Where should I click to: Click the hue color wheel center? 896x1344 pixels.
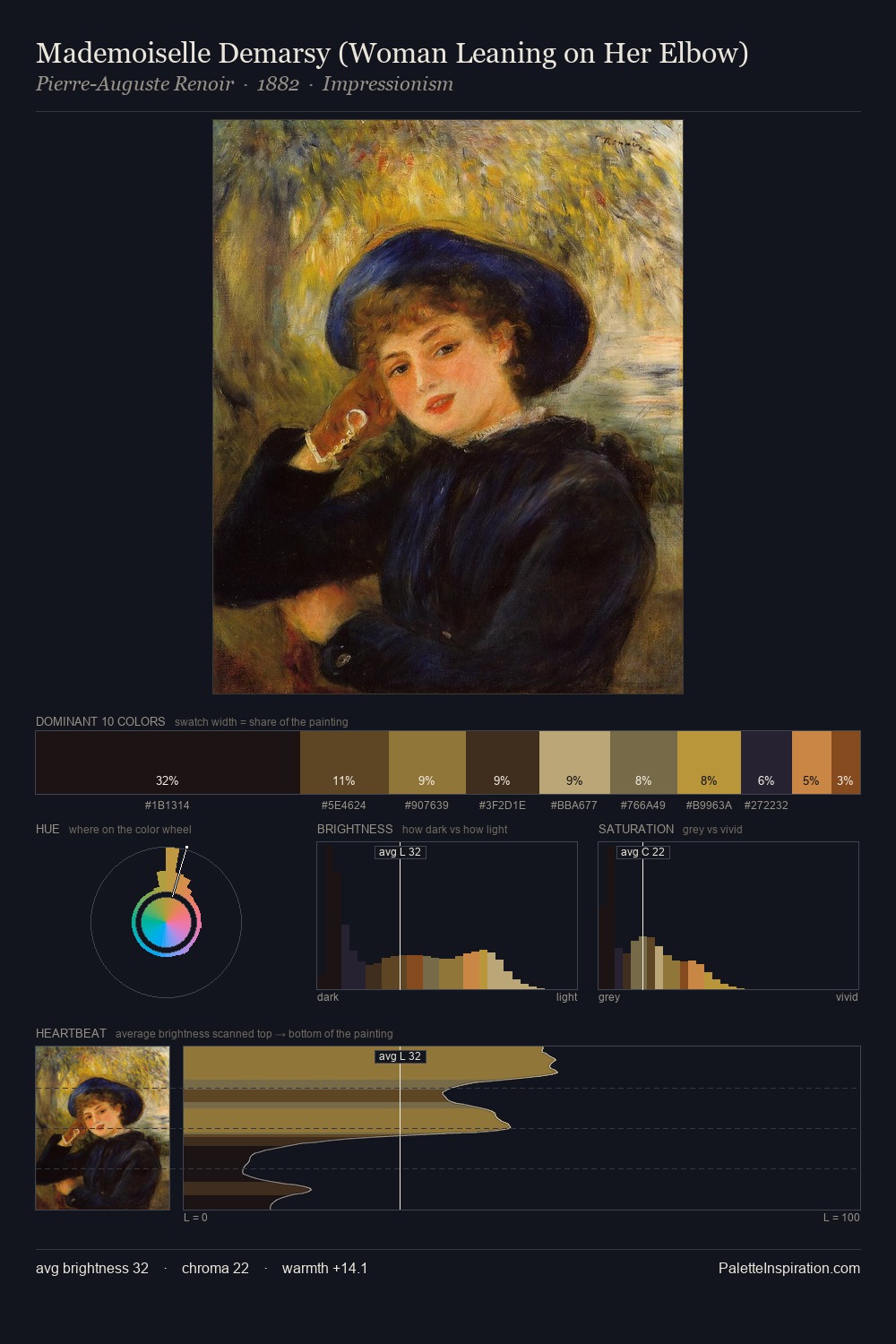166,922
